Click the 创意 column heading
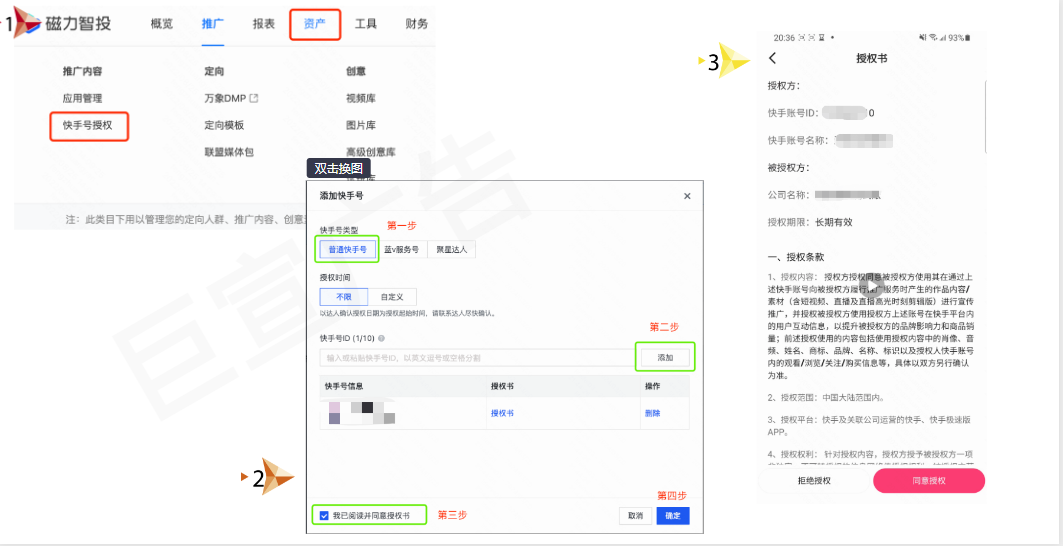The height and width of the screenshot is (546, 1063). coord(356,71)
